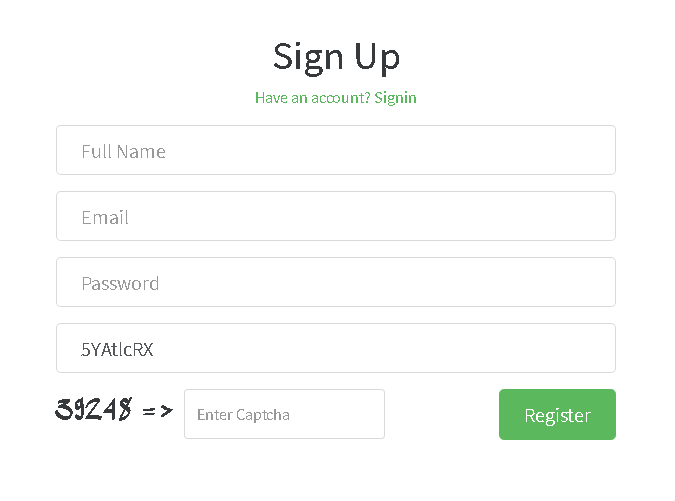Click the Signin link
The height and width of the screenshot is (501, 675).
pos(395,98)
